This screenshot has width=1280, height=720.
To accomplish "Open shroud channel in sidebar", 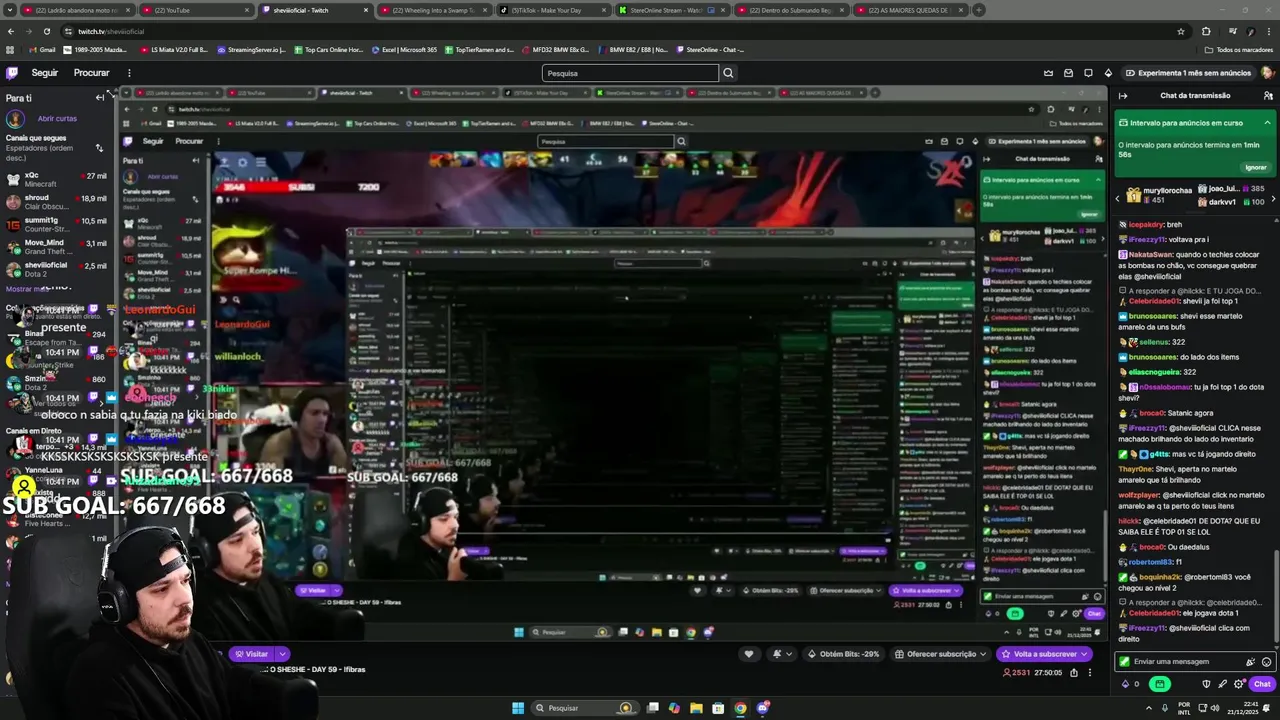I will click(x=55, y=202).
